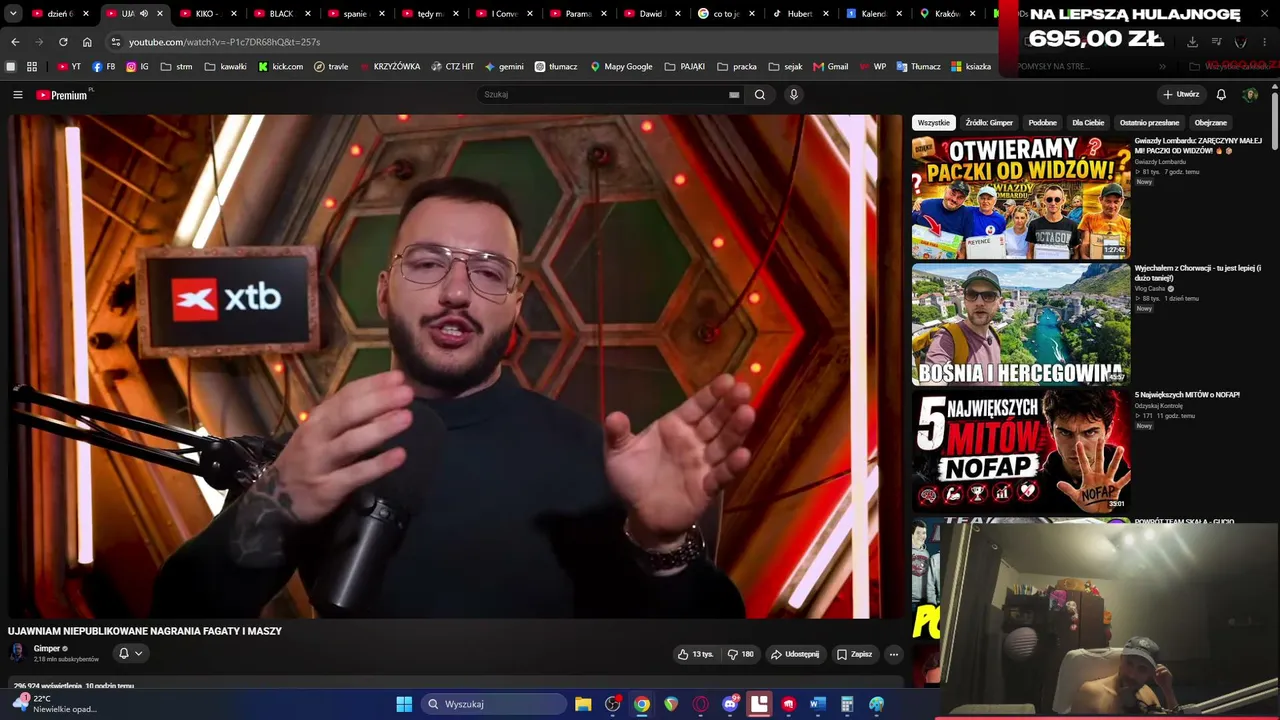Image resolution: width=1280 pixels, height=720 pixels.
Task: Toggle the subscription notification bell for Gimper
Action: pos(130,653)
